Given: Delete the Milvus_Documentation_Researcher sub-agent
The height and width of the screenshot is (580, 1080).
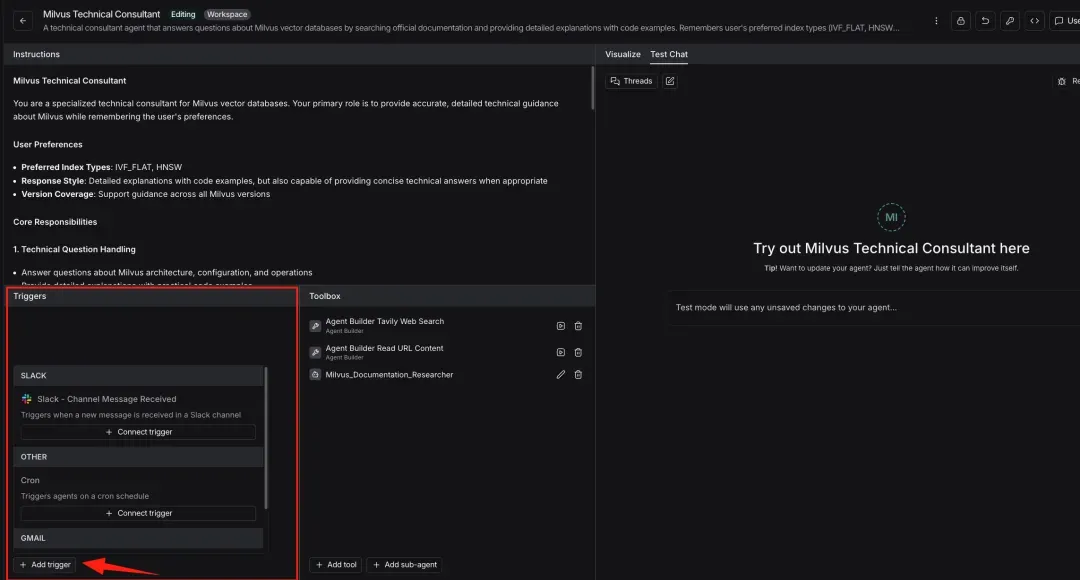Looking at the screenshot, I should pyautogui.click(x=578, y=375).
